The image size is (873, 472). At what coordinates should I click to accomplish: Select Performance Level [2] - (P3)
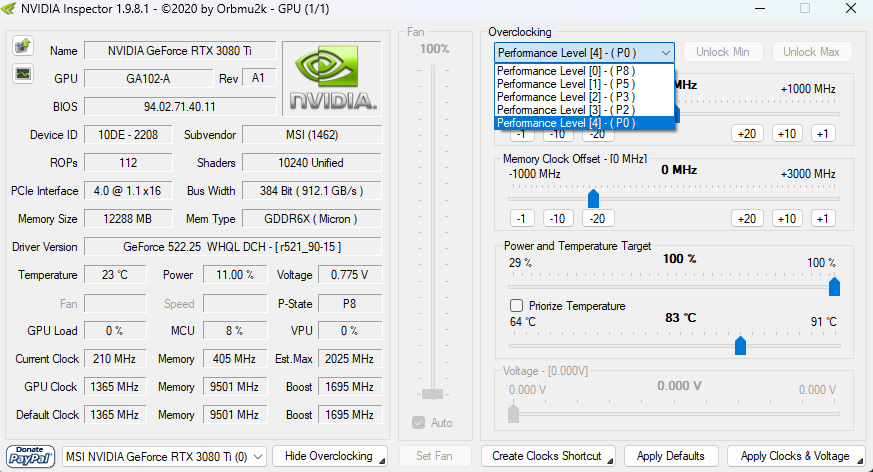click(x=584, y=97)
